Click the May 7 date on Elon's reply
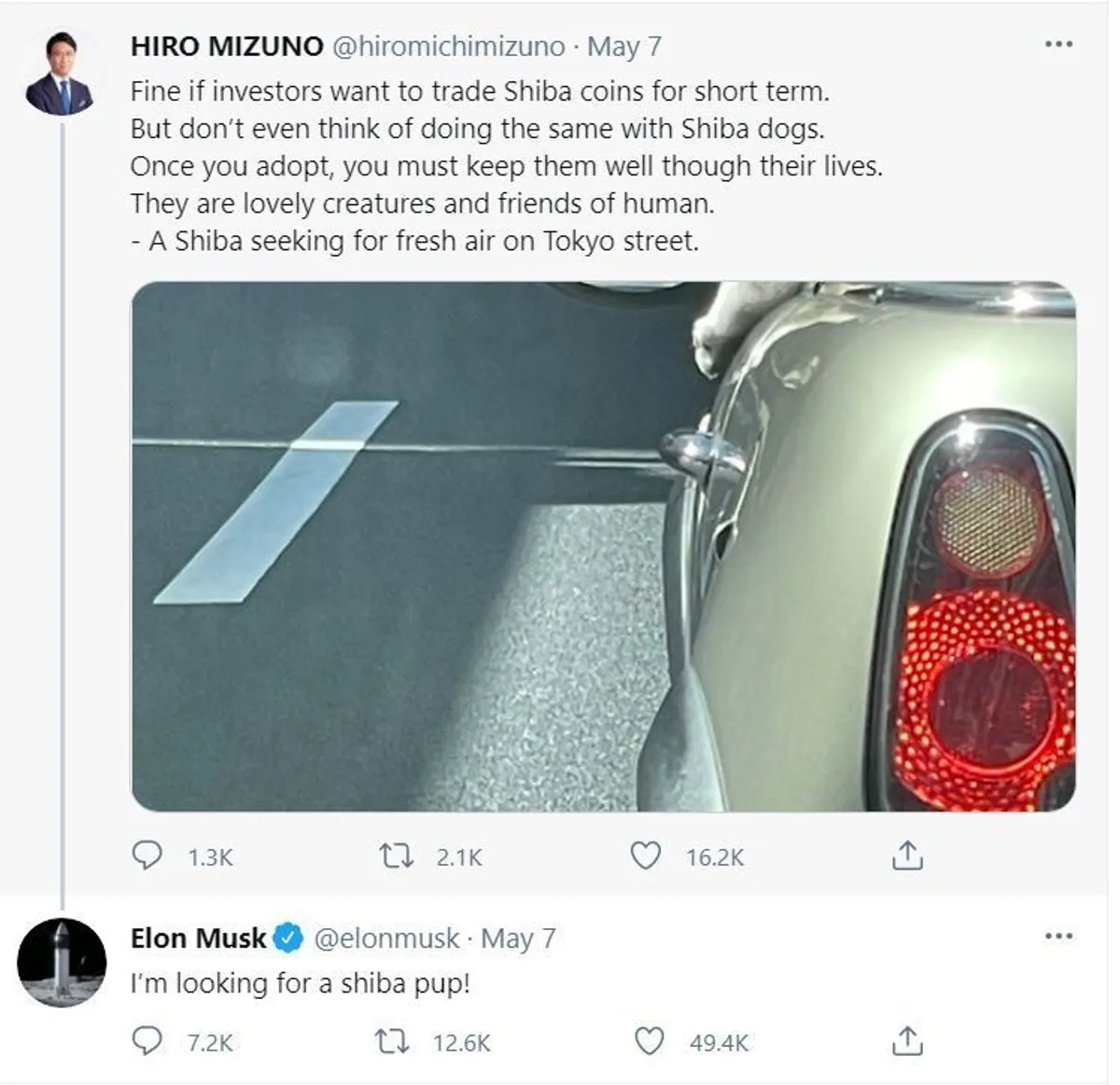 point(518,938)
